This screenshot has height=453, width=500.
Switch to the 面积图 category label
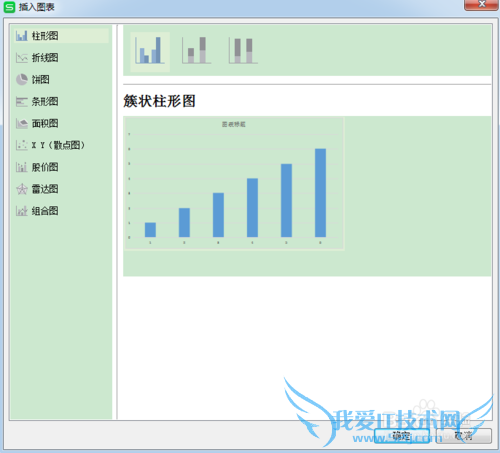coord(45,123)
